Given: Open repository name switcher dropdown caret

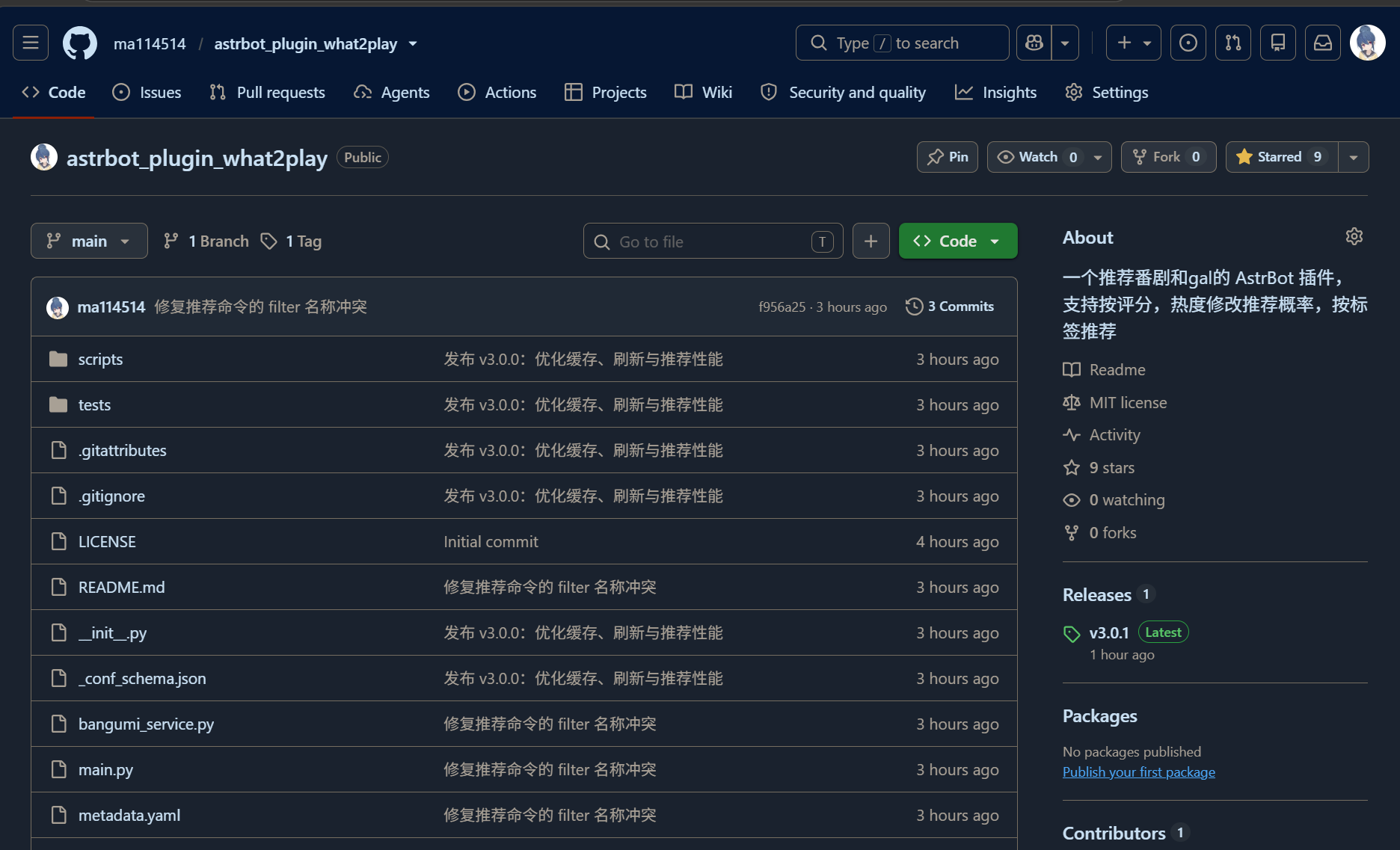Looking at the screenshot, I should click(413, 43).
